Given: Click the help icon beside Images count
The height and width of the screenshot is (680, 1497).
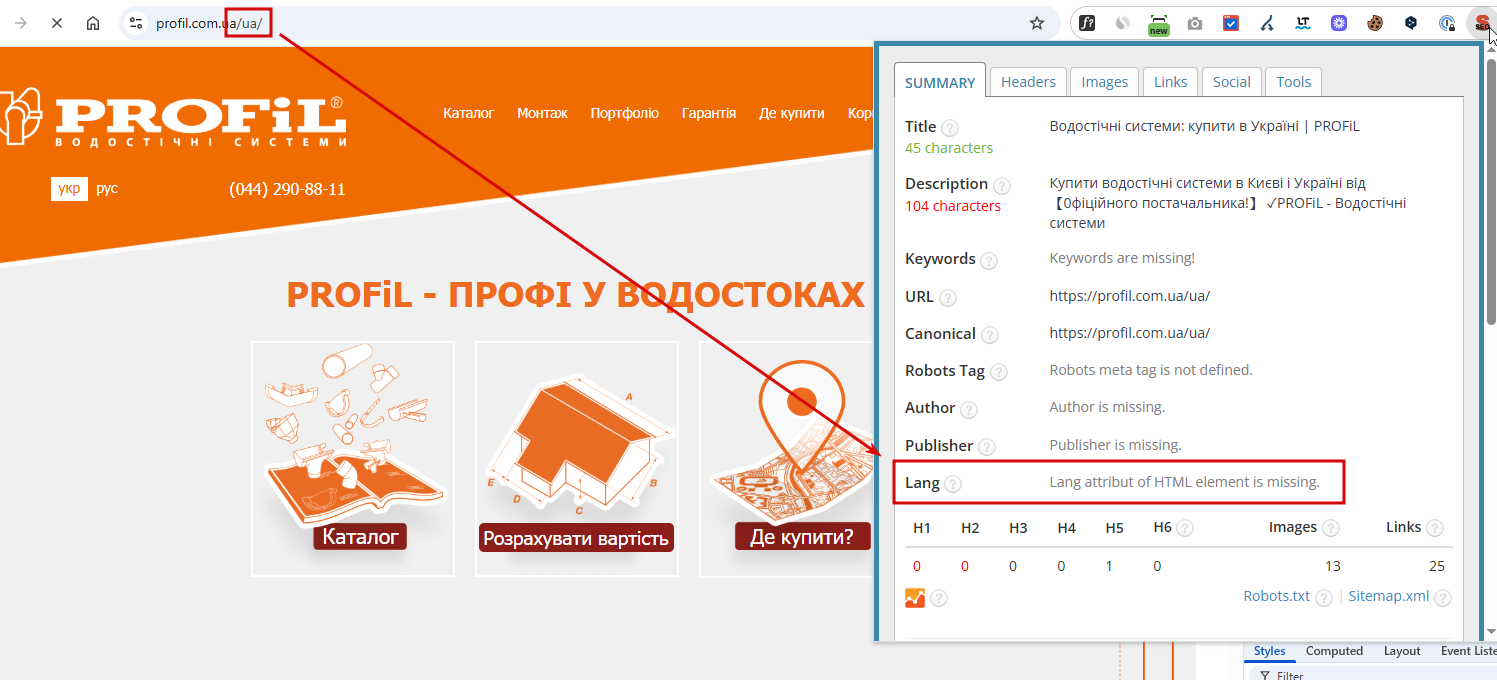Looking at the screenshot, I should (1331, 528).
